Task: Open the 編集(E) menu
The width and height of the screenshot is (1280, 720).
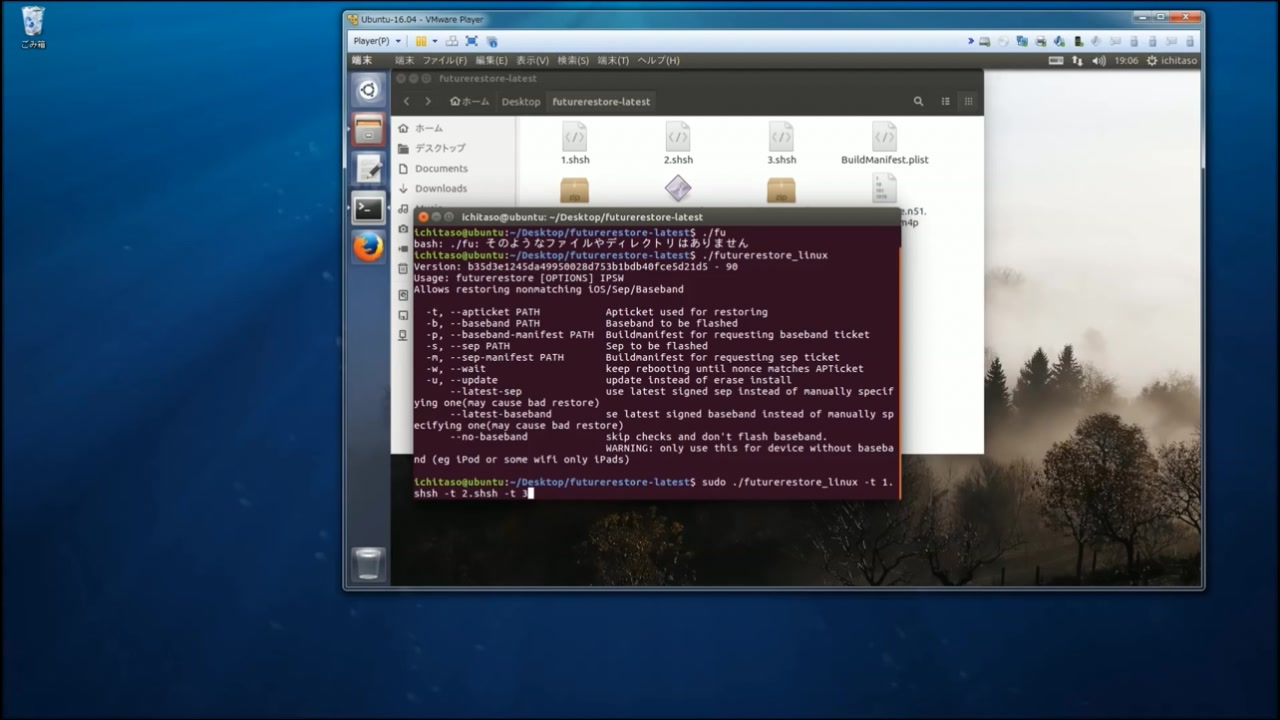Action: 491,61
